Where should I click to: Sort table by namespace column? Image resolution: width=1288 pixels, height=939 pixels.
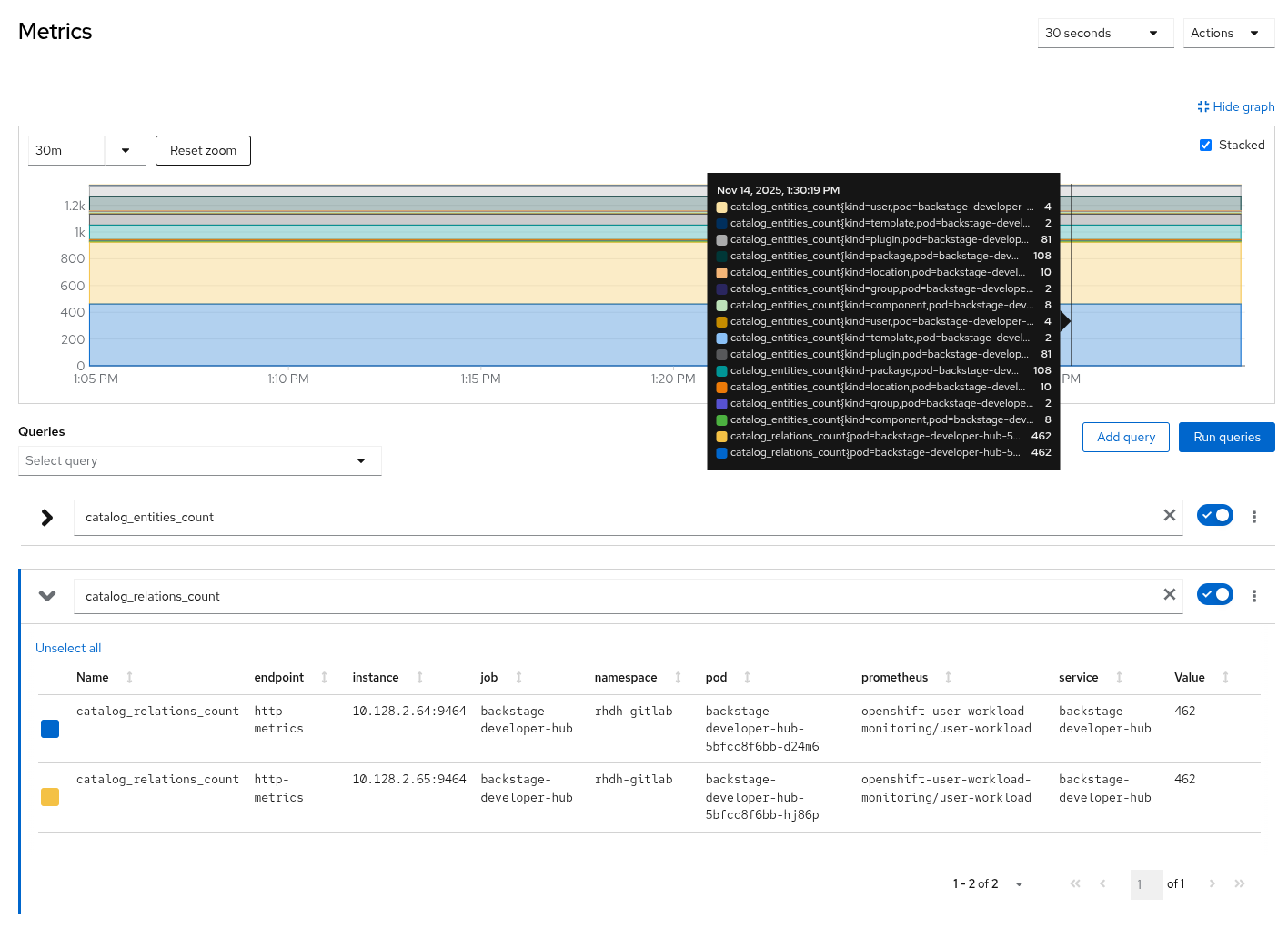pyautogui.click(x=638, y=677)
